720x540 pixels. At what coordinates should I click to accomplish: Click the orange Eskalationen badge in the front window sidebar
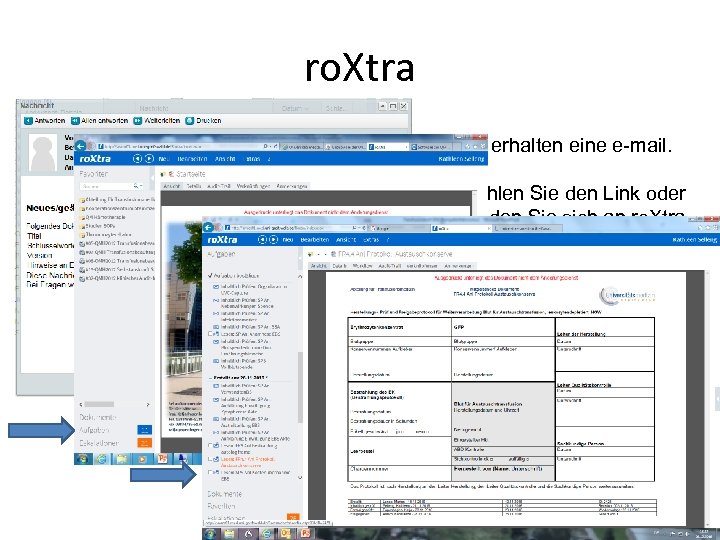click(x=293, y=517)
